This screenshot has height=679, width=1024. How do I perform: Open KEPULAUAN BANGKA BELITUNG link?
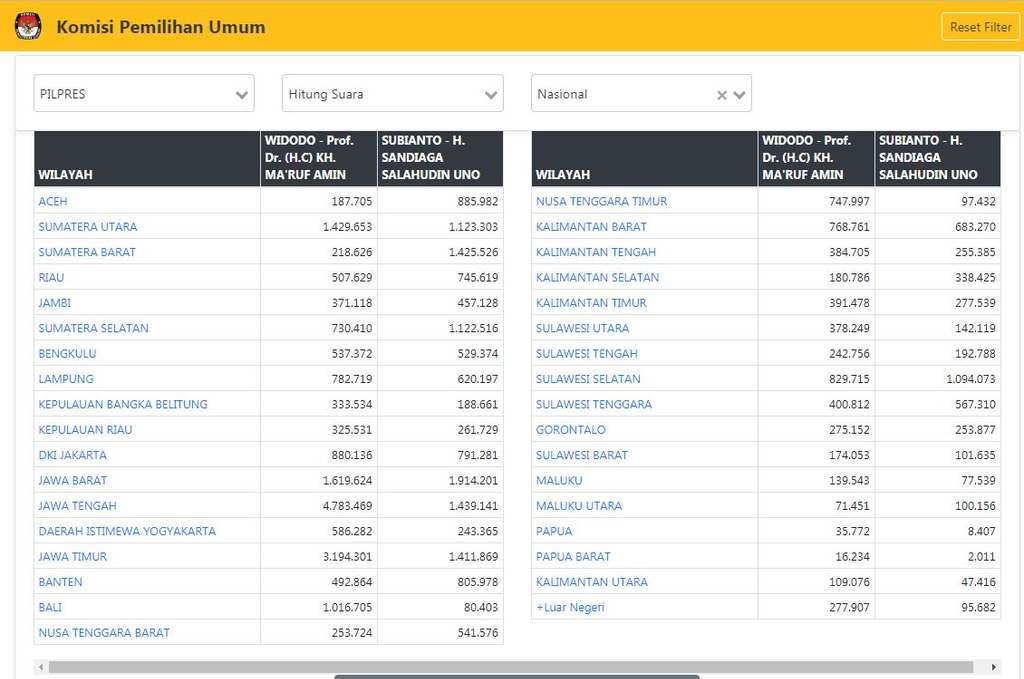(x=123, y=404)
